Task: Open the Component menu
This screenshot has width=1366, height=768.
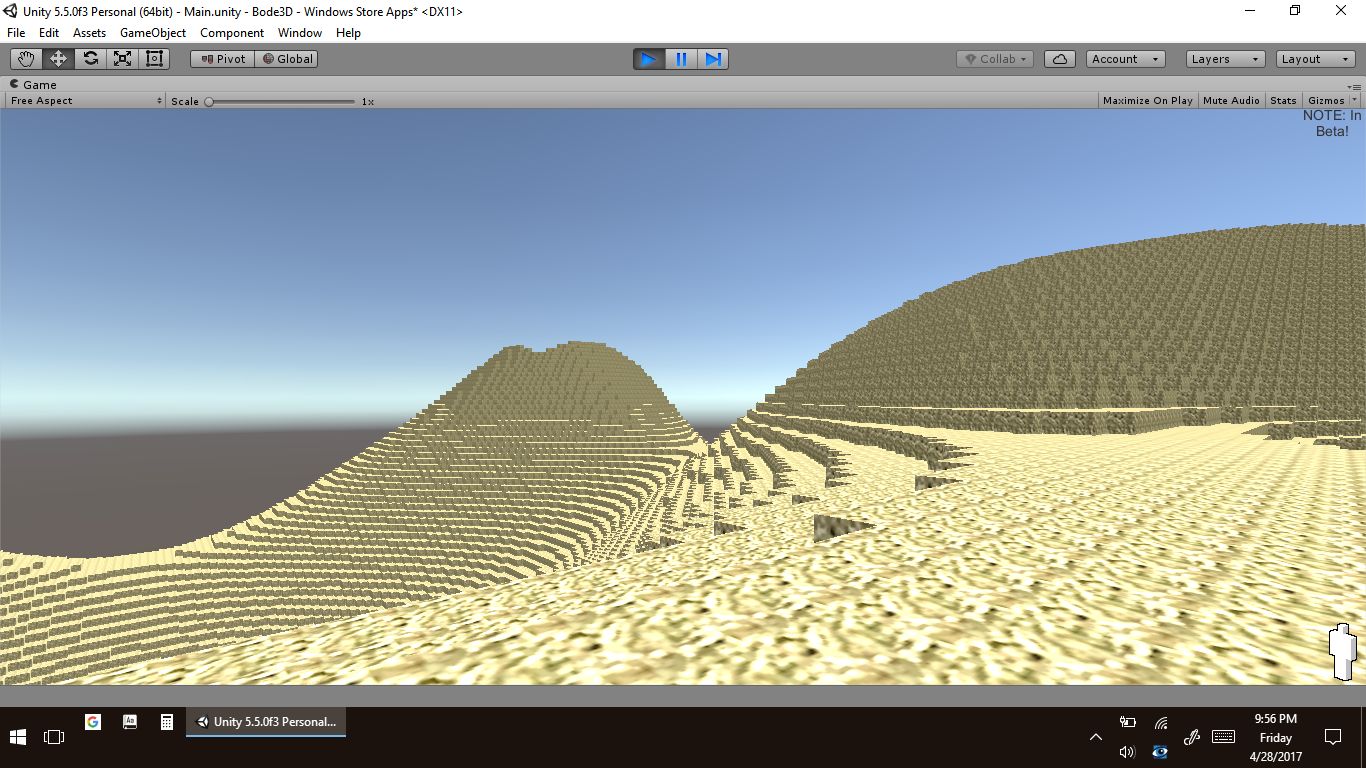Action: click(x=232, y=33)
